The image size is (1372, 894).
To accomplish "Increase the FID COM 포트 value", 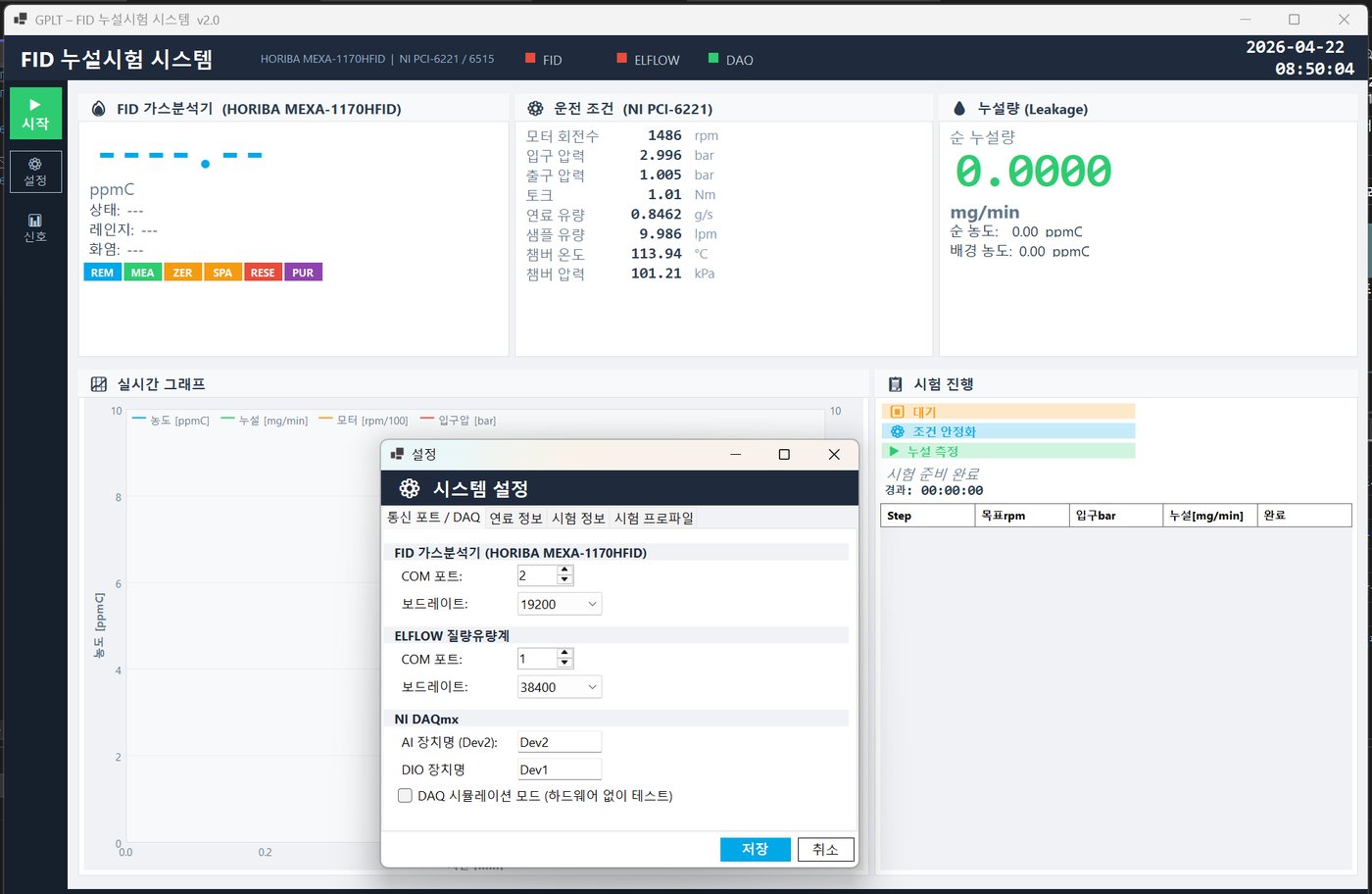I will tap(564, 571).
